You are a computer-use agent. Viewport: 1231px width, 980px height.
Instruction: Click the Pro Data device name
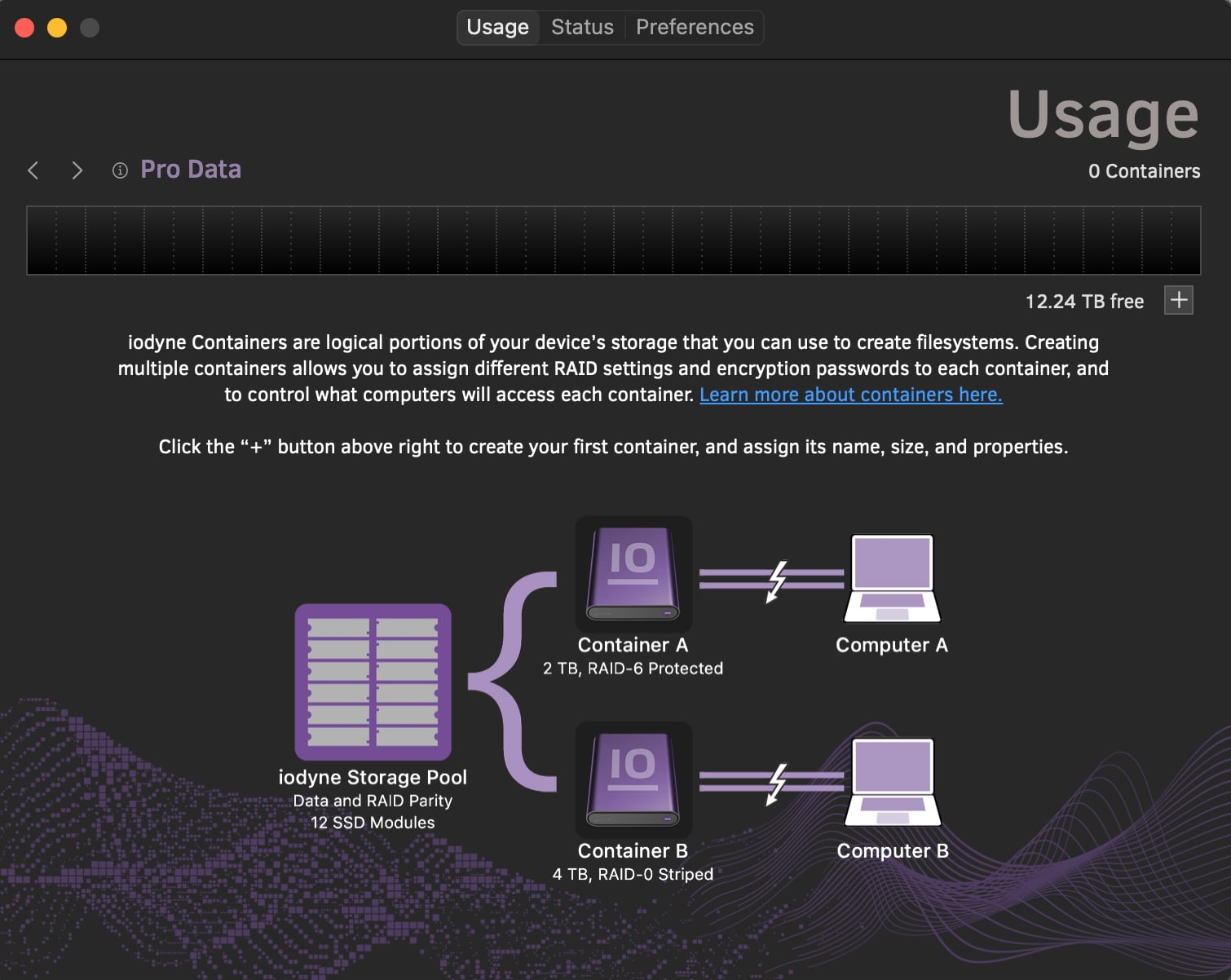[191, 170]
